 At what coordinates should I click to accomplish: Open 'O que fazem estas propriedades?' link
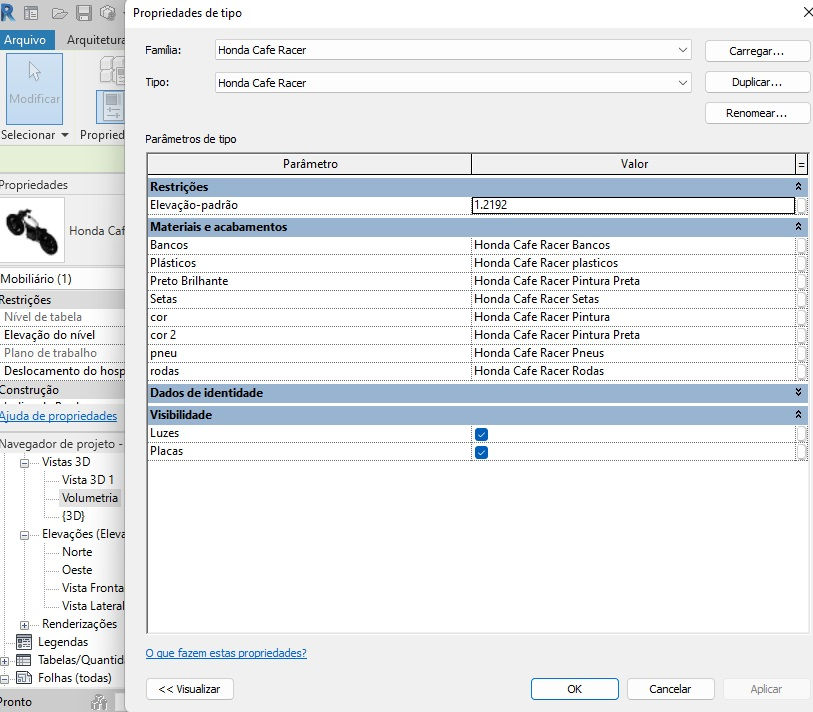point(226,653)
